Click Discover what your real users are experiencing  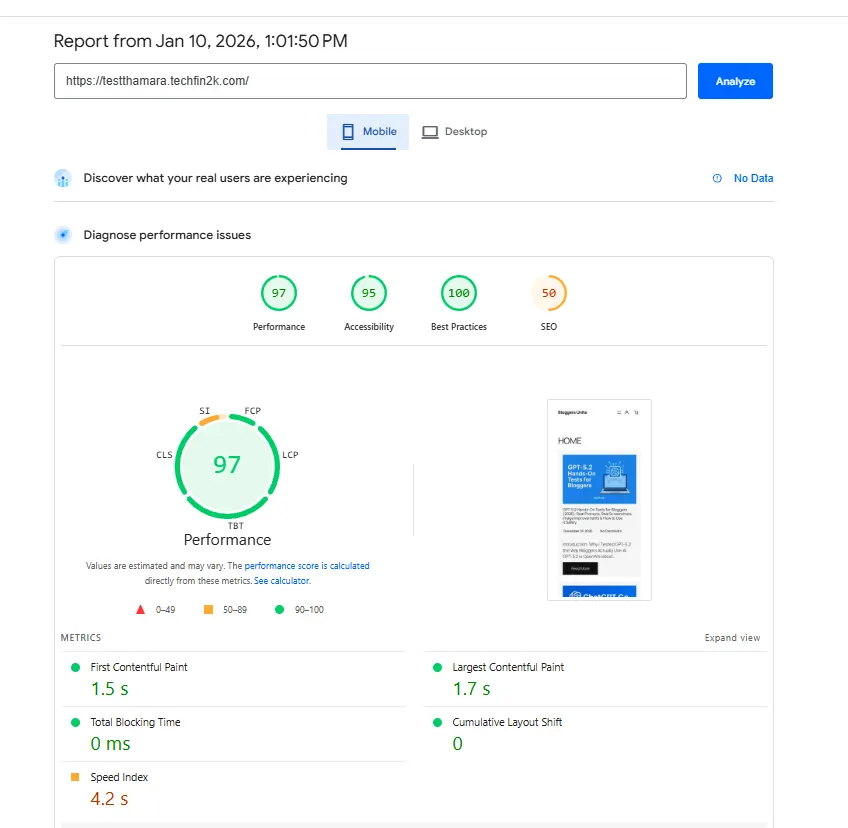pos(215,178)
